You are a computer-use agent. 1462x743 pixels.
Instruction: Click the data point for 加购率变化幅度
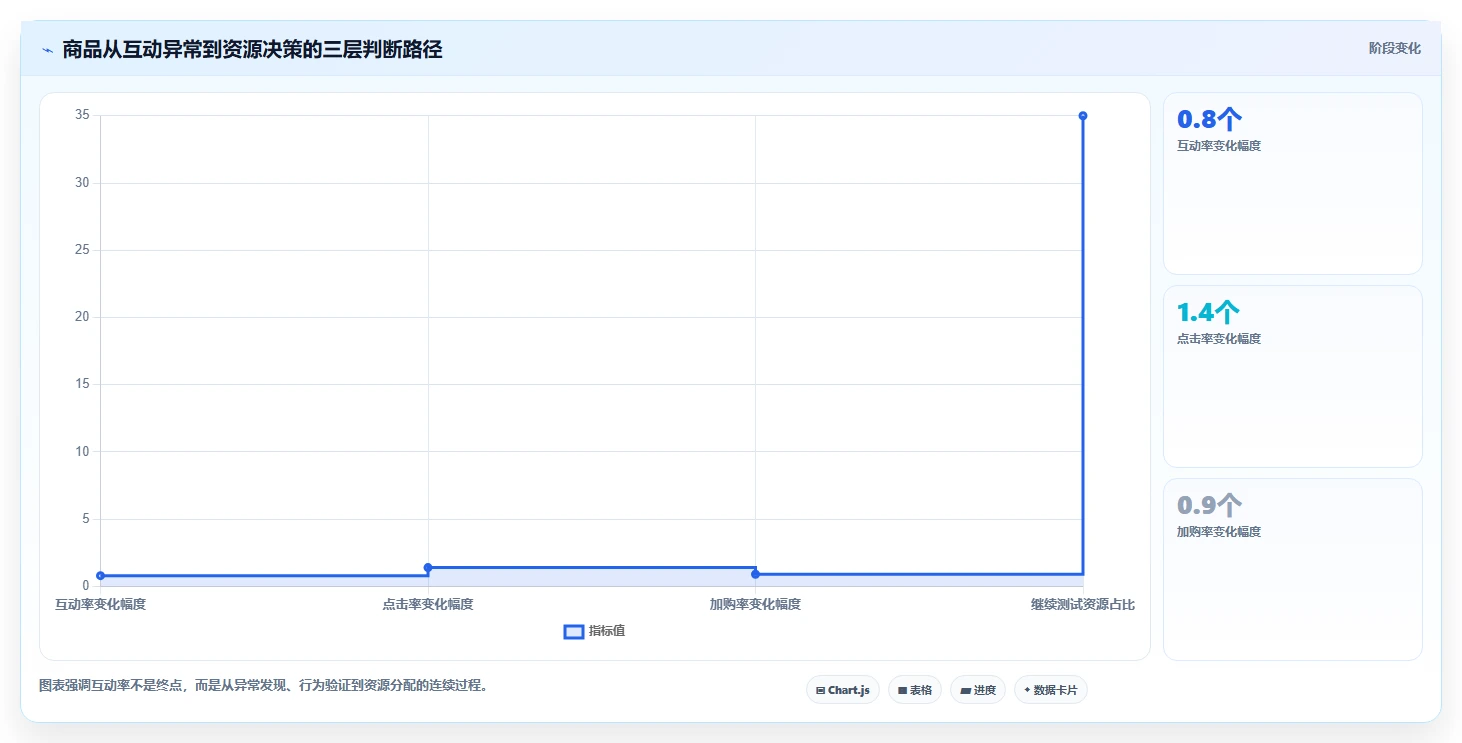(x=755, y=574)
